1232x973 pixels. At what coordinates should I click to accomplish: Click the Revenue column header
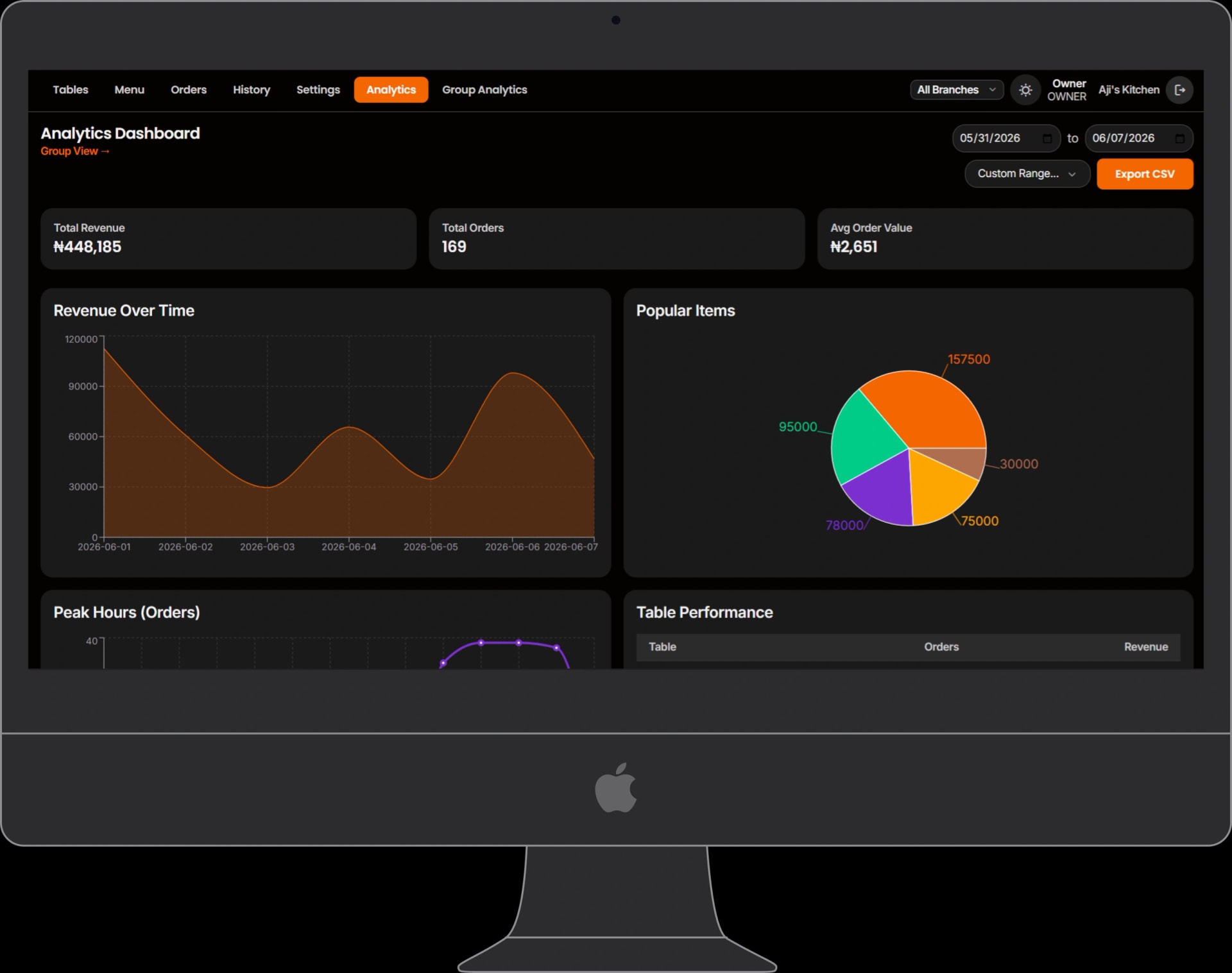tap(1146, 647)
